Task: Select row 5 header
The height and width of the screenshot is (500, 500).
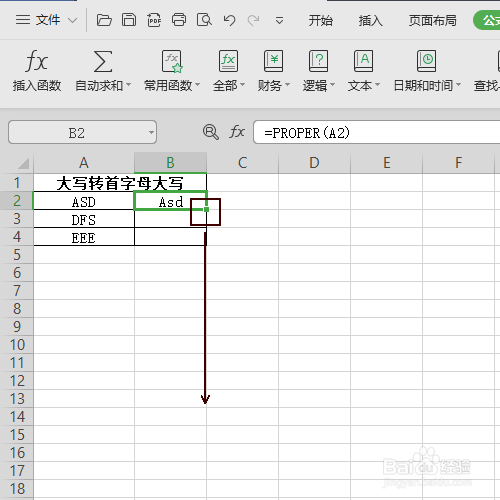Action: [17, 255]
